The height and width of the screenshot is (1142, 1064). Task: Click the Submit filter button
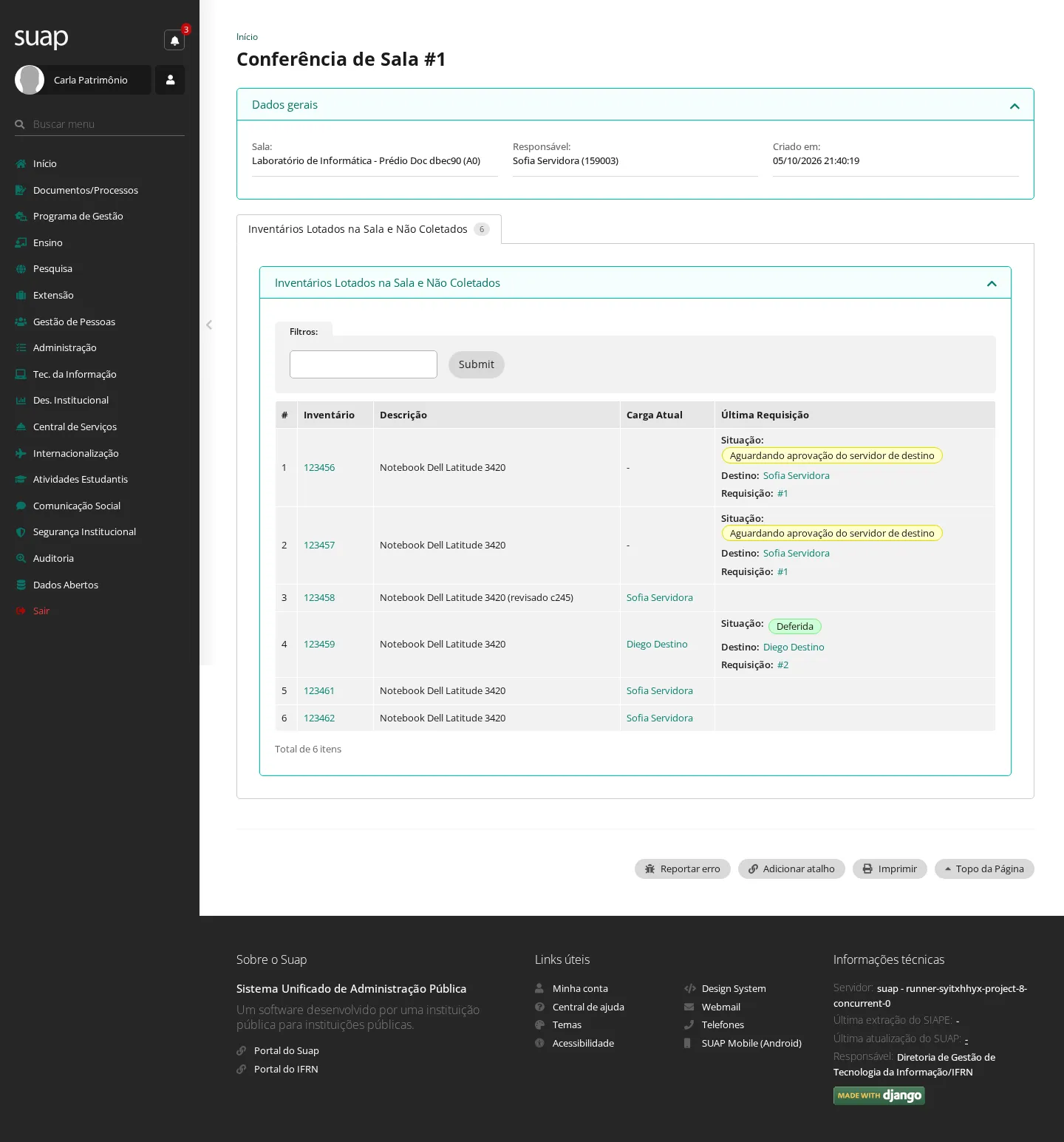click(x=477, y=364)
